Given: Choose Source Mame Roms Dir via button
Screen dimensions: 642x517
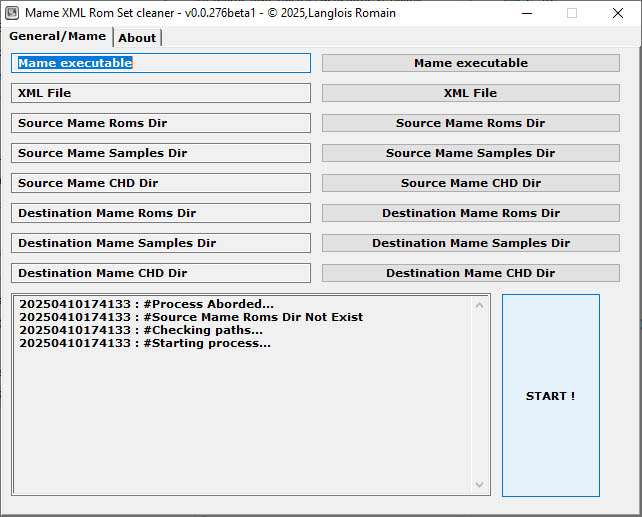Looking at the screenshot, I should tap(471, 123).
